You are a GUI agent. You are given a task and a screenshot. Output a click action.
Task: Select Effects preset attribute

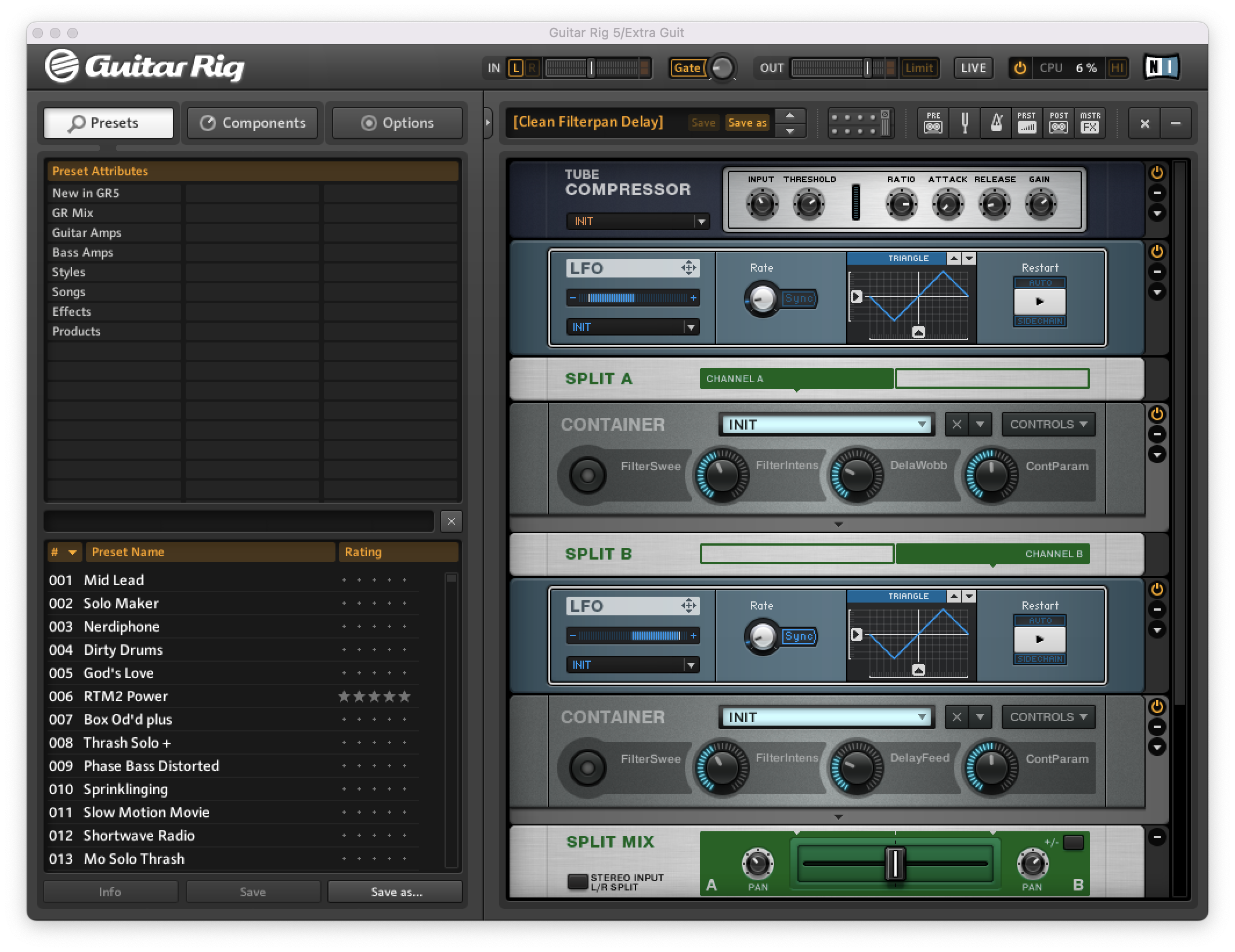[114, 312]
